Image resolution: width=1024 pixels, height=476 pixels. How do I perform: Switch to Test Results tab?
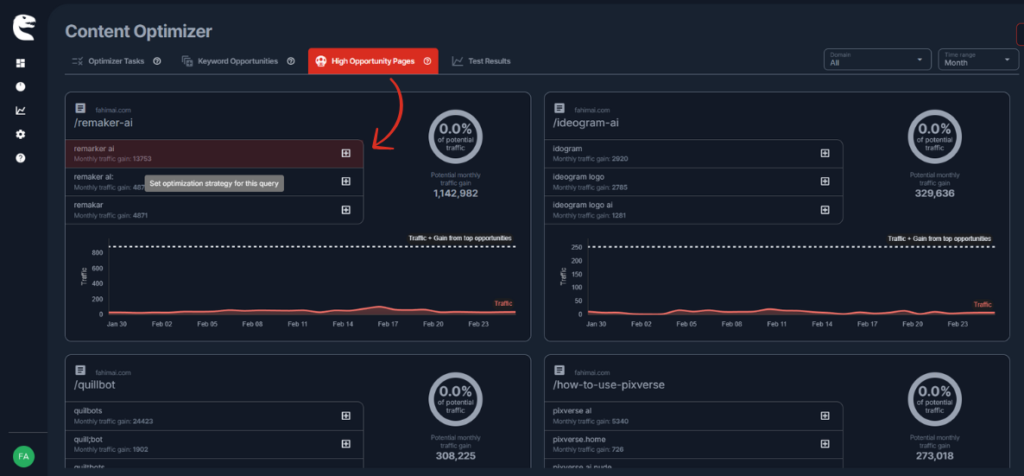coord(481,61)
